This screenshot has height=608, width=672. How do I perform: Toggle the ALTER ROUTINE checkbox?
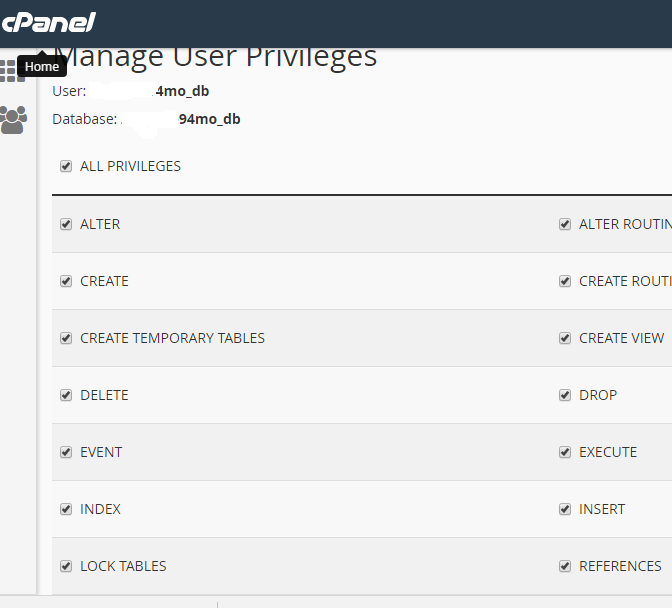click(565, 224)
